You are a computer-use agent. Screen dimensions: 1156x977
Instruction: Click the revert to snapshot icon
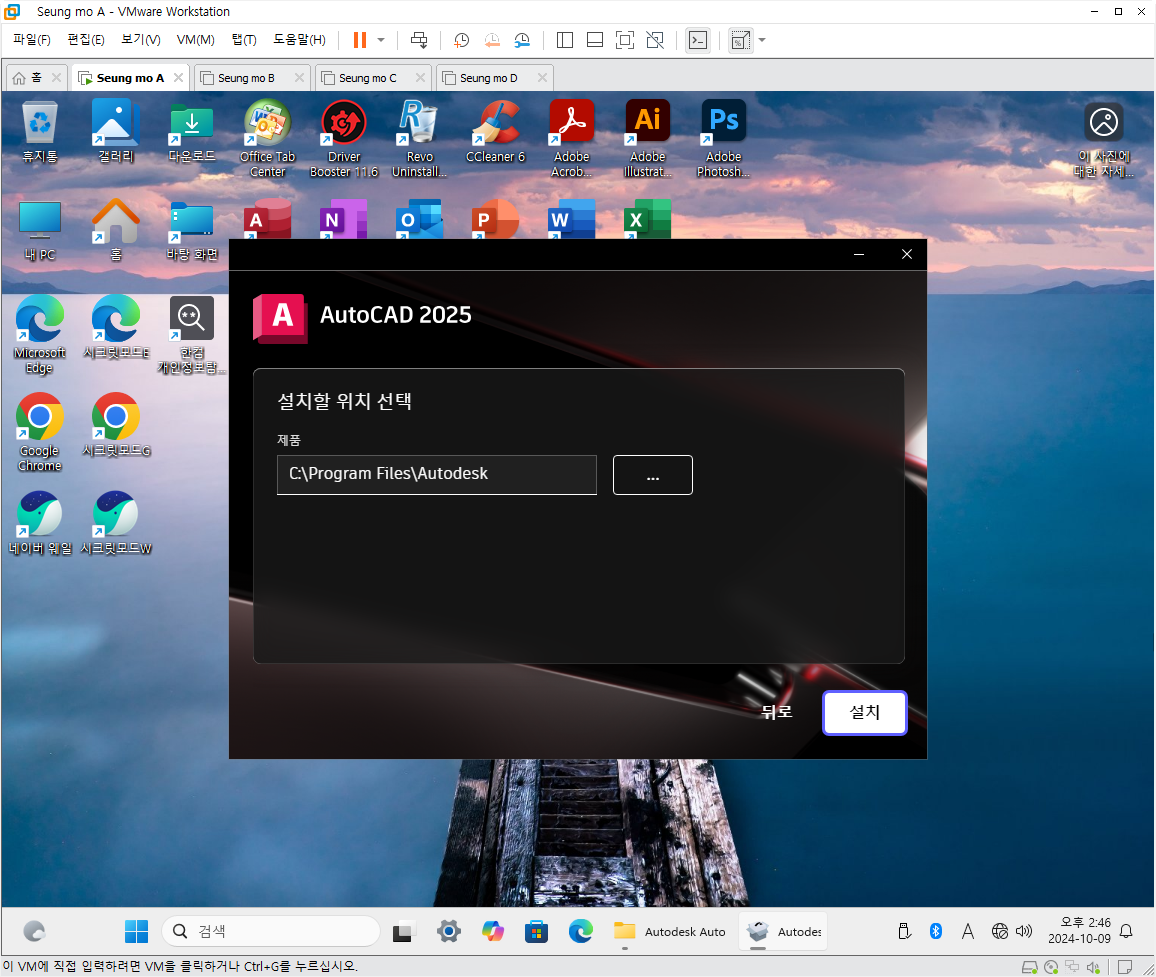point(492,40)
